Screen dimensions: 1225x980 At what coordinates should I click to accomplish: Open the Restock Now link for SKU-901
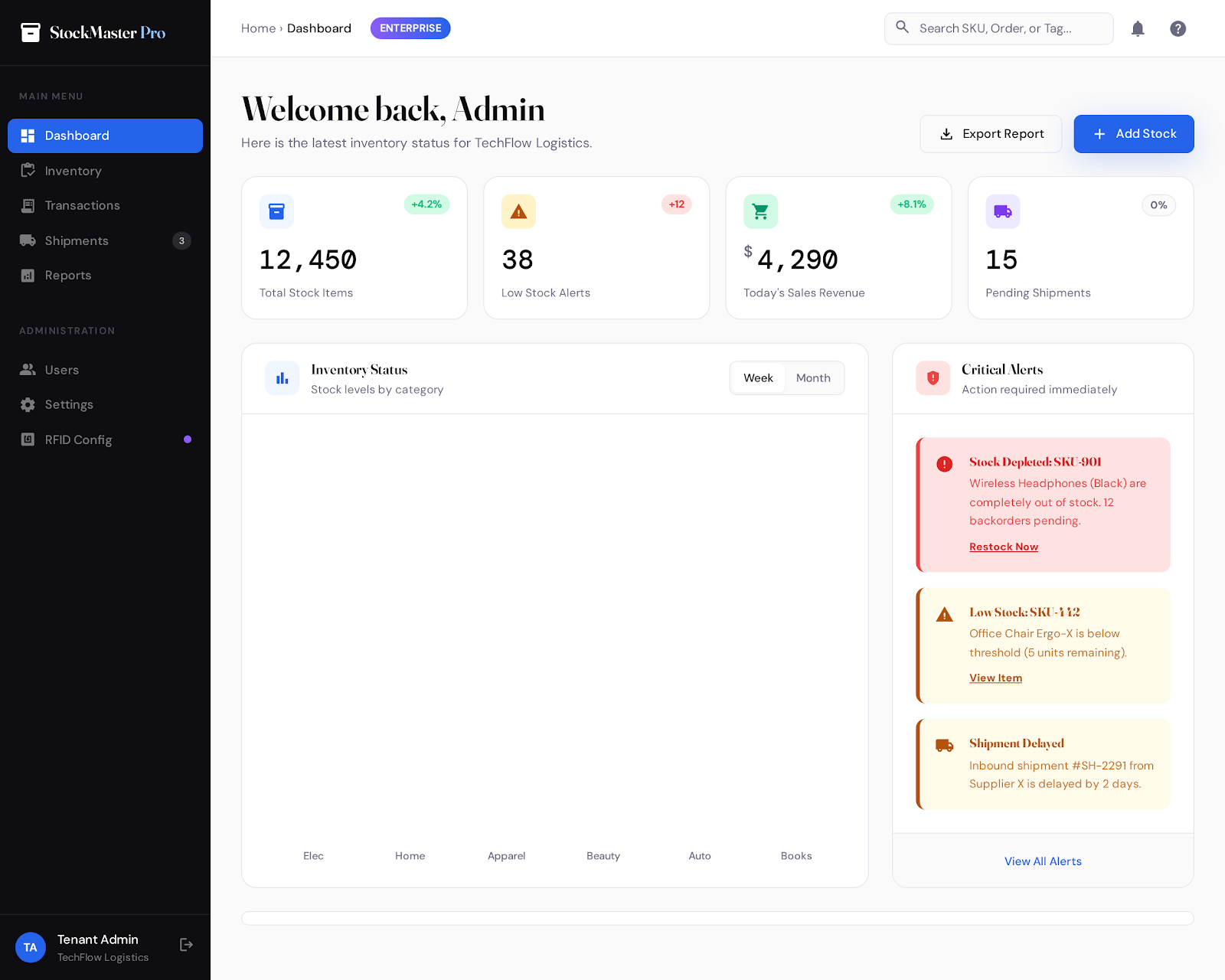pyautogui.click(x=1003, y=546)
